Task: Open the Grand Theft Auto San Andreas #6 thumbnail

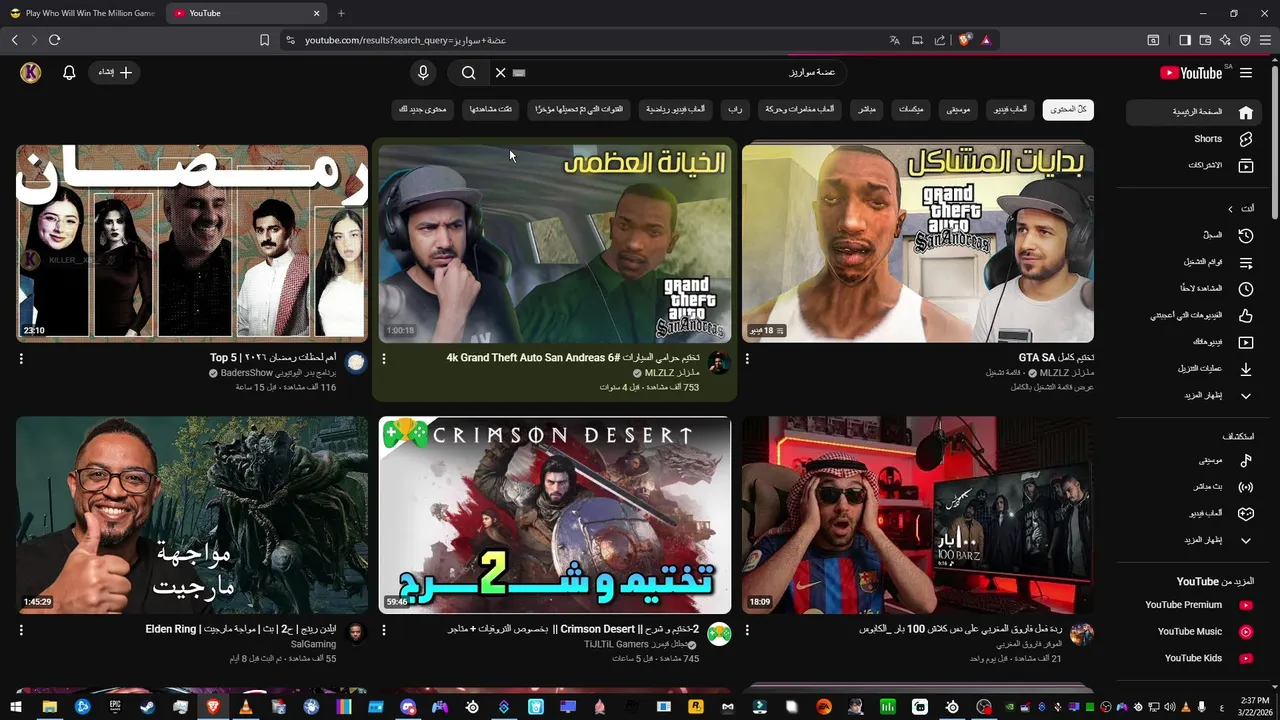Action: point(555,243)
